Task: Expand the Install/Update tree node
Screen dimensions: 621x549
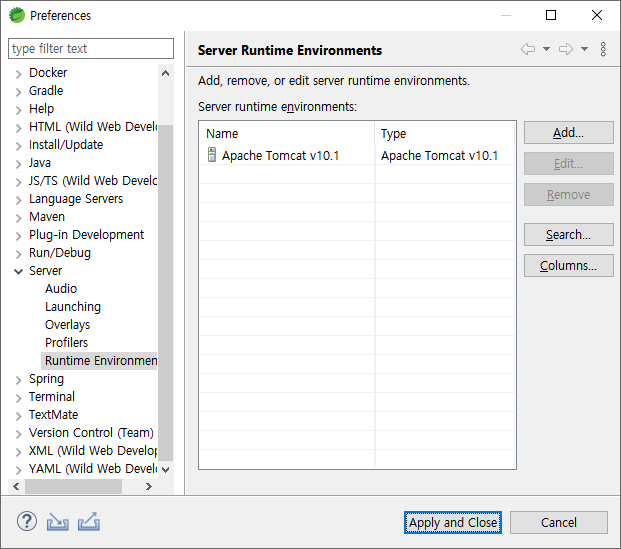Action: tap(18, 146)
